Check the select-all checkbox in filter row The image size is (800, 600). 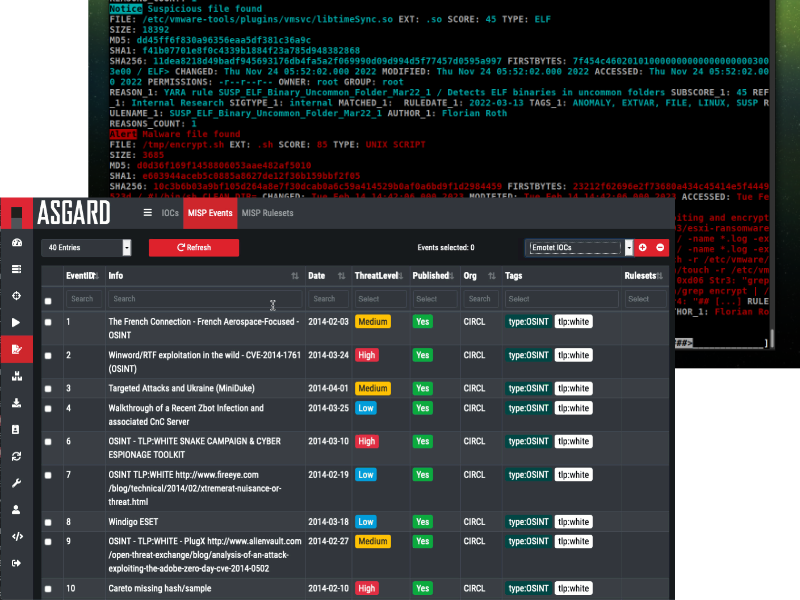coord(48,300)
